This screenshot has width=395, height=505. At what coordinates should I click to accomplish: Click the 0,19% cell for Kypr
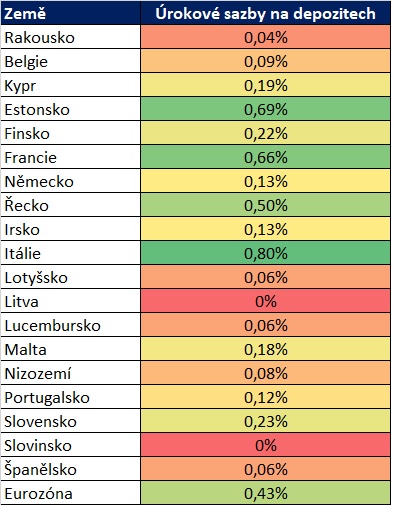click(265, 85)
